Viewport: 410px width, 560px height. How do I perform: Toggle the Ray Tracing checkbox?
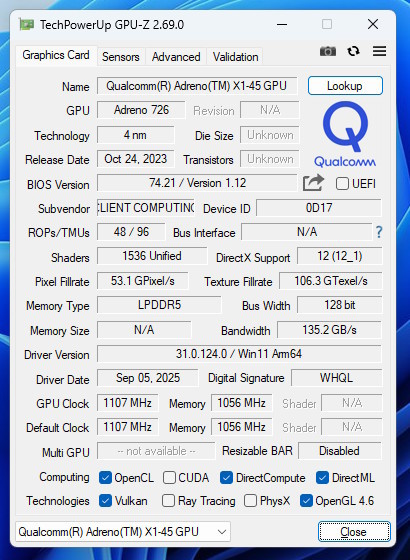168,501
